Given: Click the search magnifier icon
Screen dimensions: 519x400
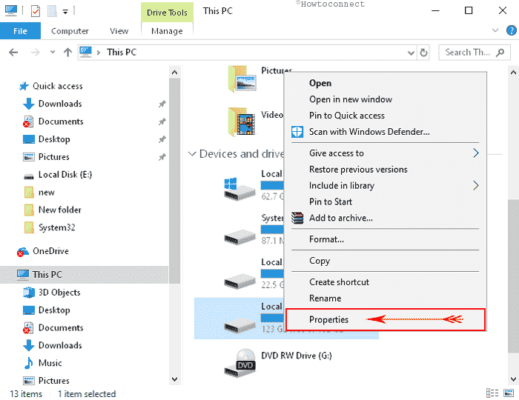Looking at the screenshot, I should 500,52.
